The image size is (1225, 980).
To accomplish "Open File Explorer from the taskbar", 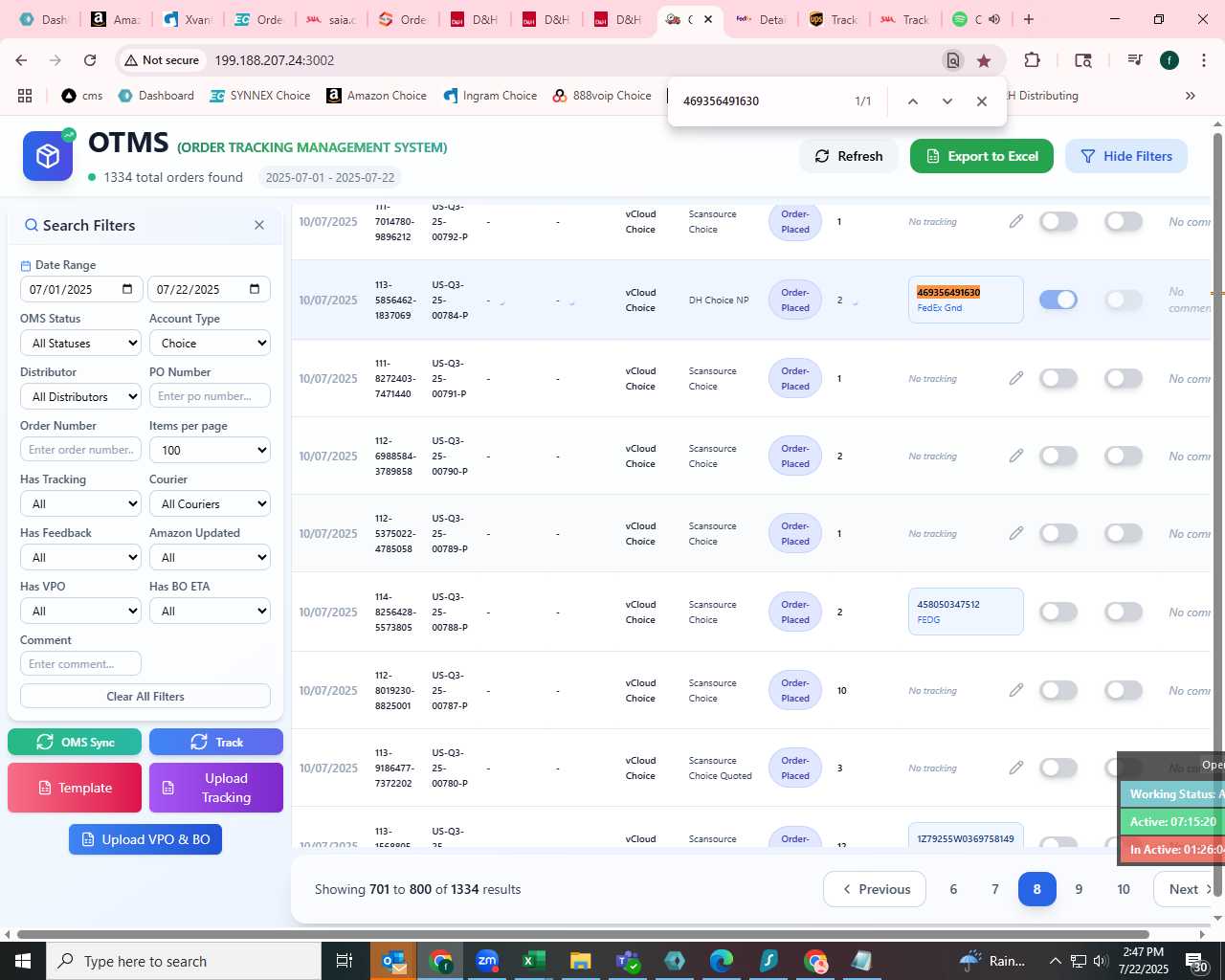I will point(581,961).
